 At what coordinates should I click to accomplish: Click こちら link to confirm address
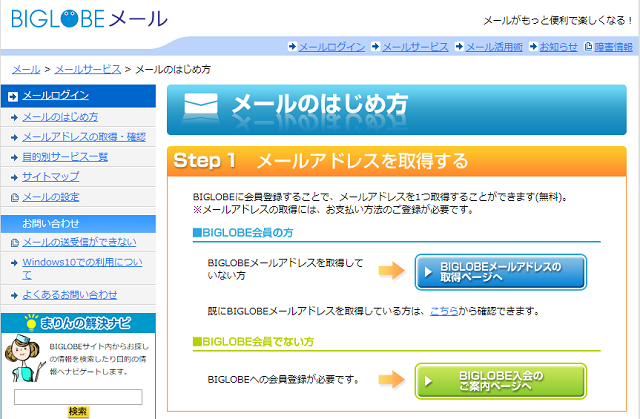[444, 311]
